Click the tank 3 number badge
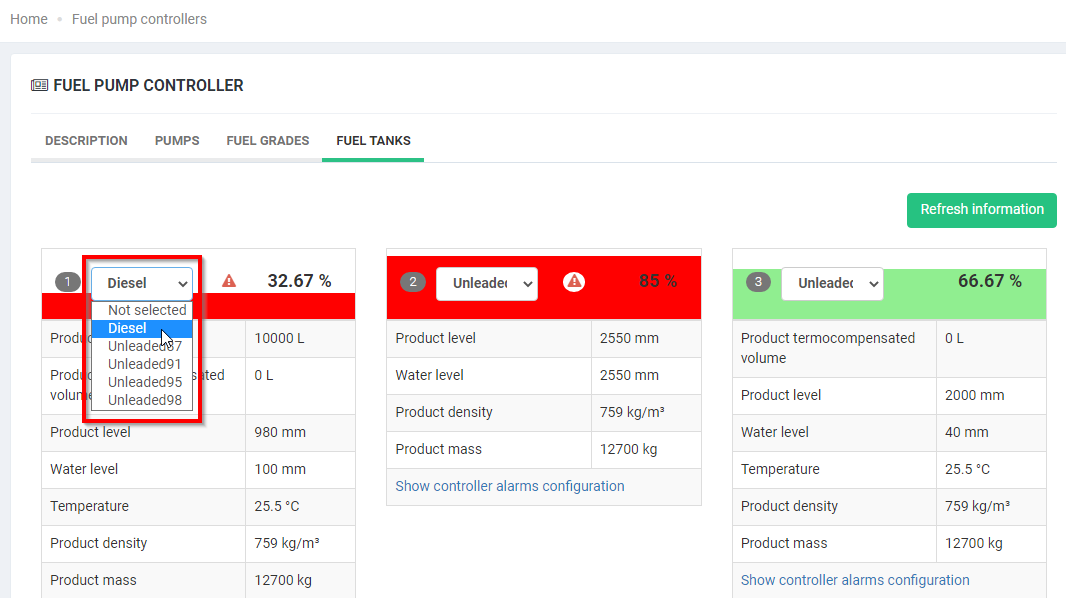The width and height of the screenshot is (1066, 598). (x=758, y=283)
